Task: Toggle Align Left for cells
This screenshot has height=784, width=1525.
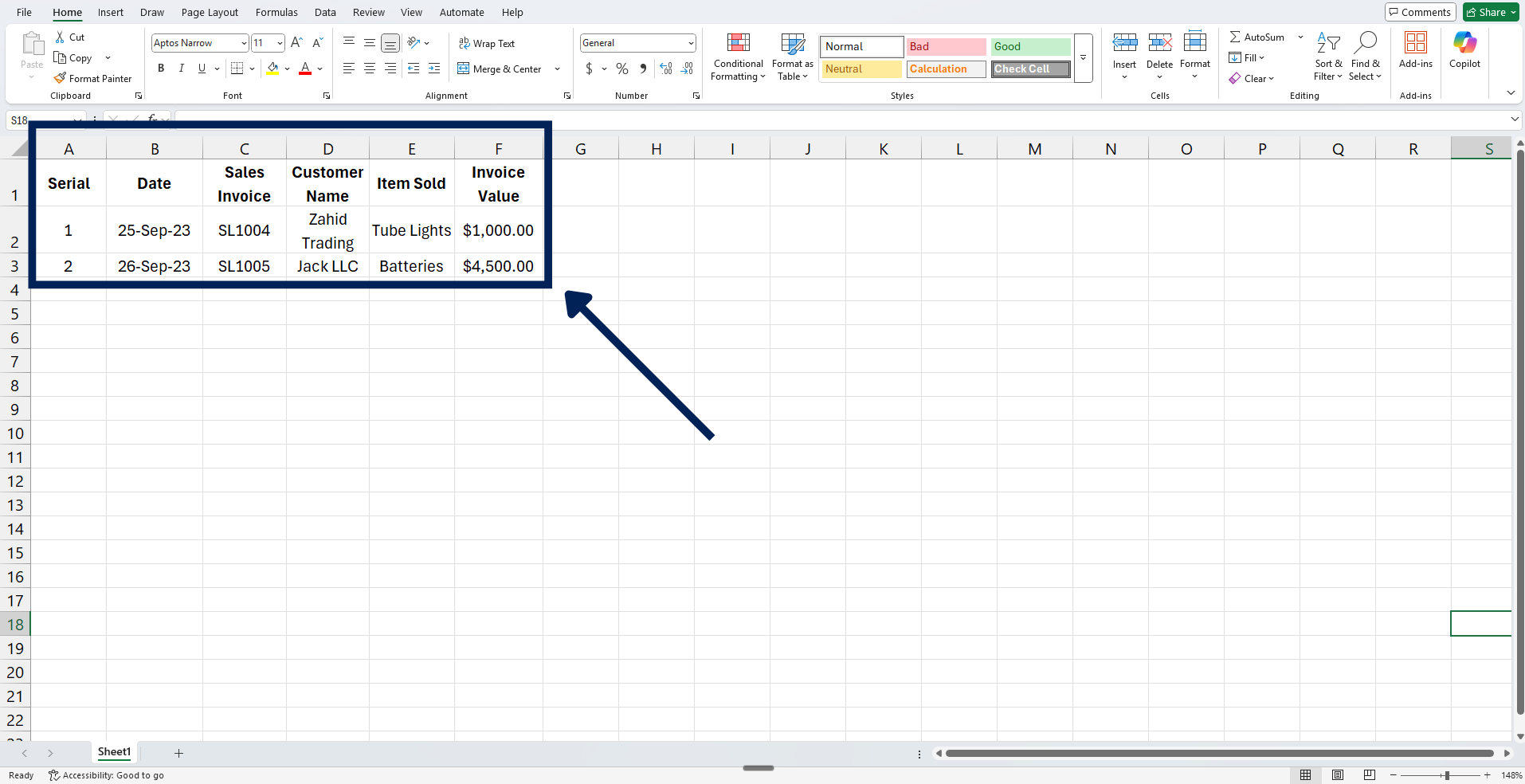Action: pos(349,69)
